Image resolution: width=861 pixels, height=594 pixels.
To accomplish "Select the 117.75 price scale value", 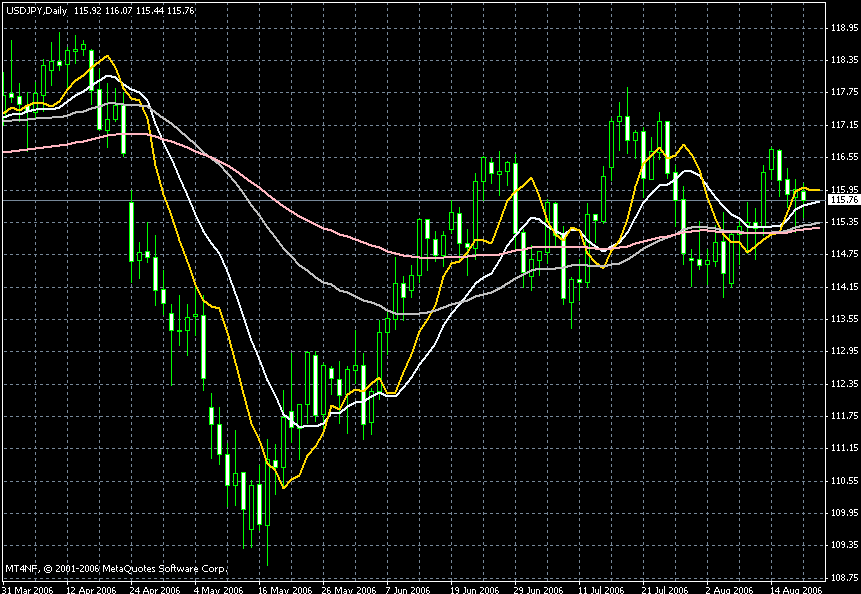I will coord(845,92).
